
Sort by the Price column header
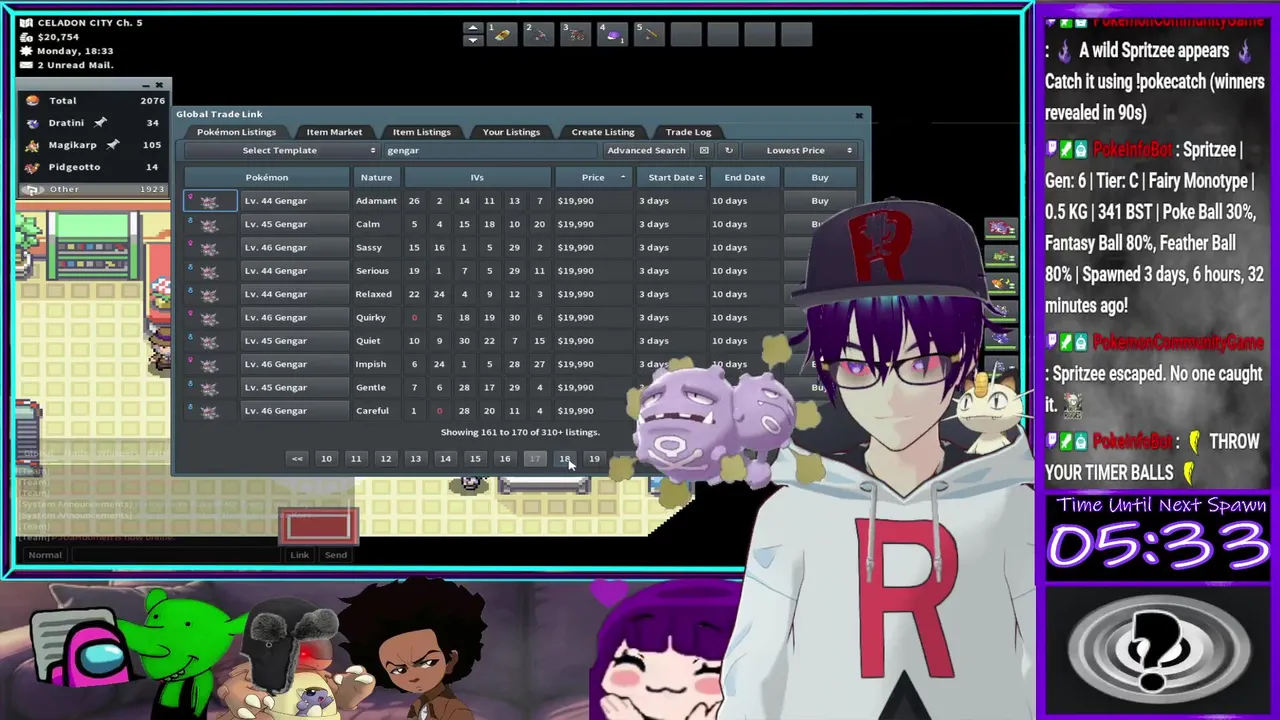[593, 177]
